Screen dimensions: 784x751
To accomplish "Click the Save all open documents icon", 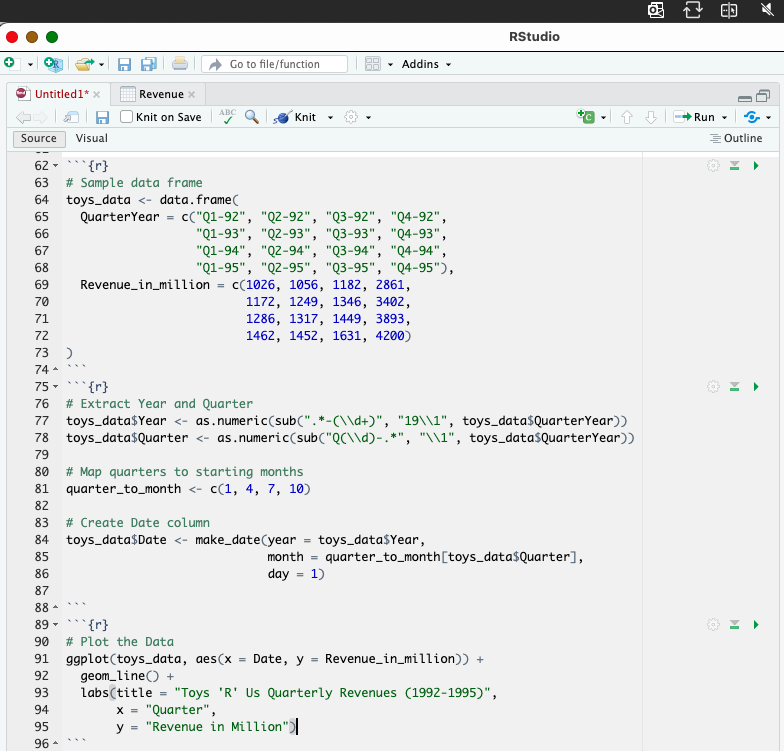I will coord(149,64).
